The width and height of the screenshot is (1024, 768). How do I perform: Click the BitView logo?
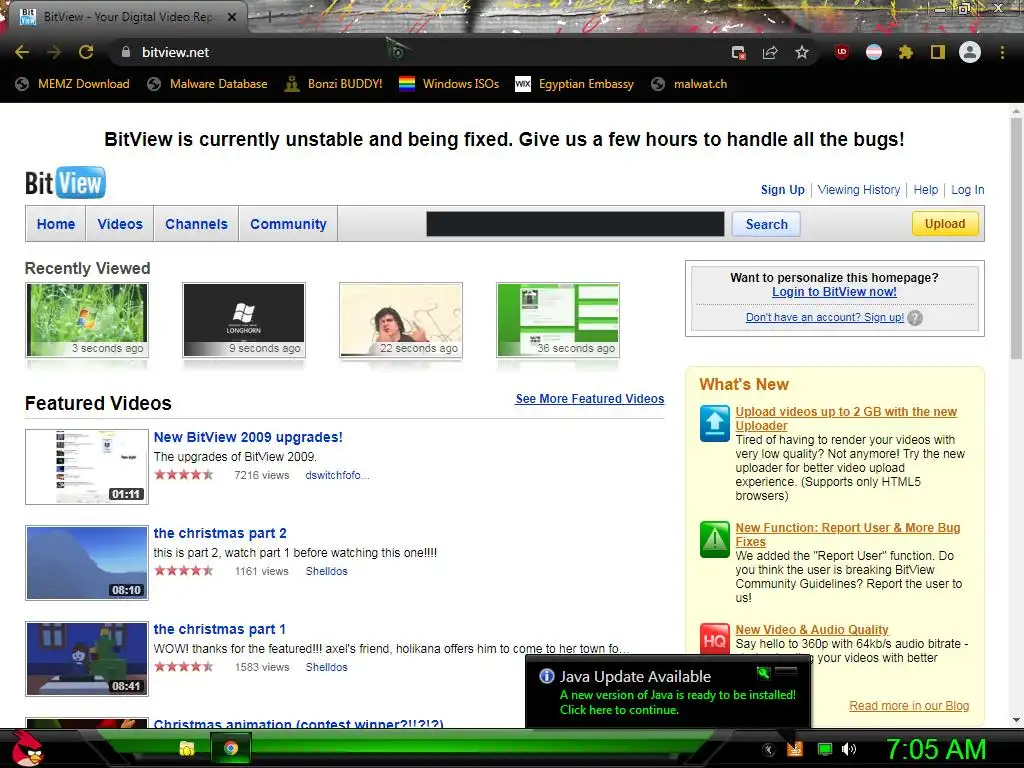65,183
